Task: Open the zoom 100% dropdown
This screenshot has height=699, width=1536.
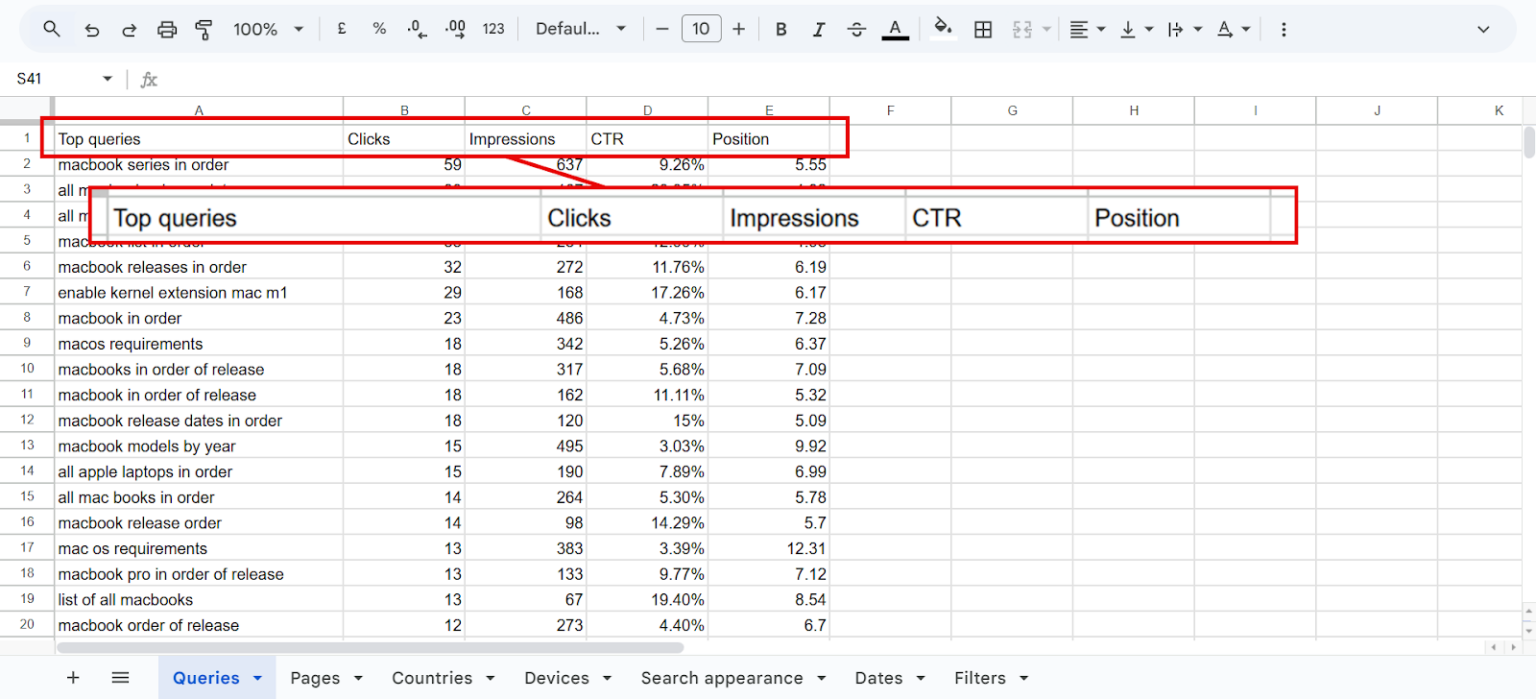Action: point(268,30)
